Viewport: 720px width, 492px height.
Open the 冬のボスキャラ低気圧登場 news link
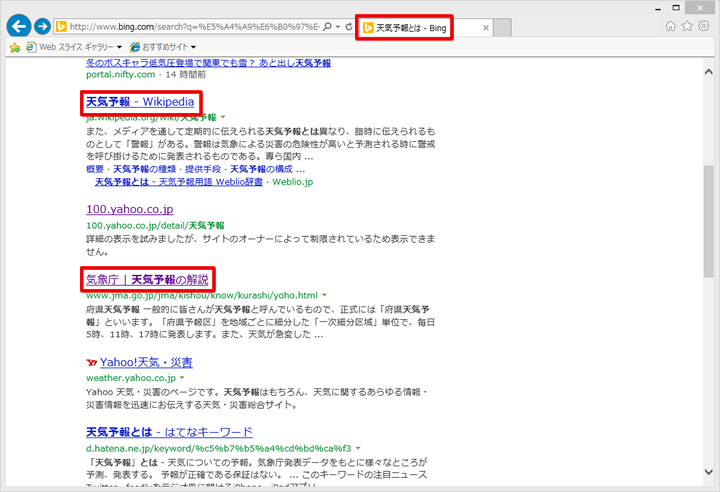point(208,62)
